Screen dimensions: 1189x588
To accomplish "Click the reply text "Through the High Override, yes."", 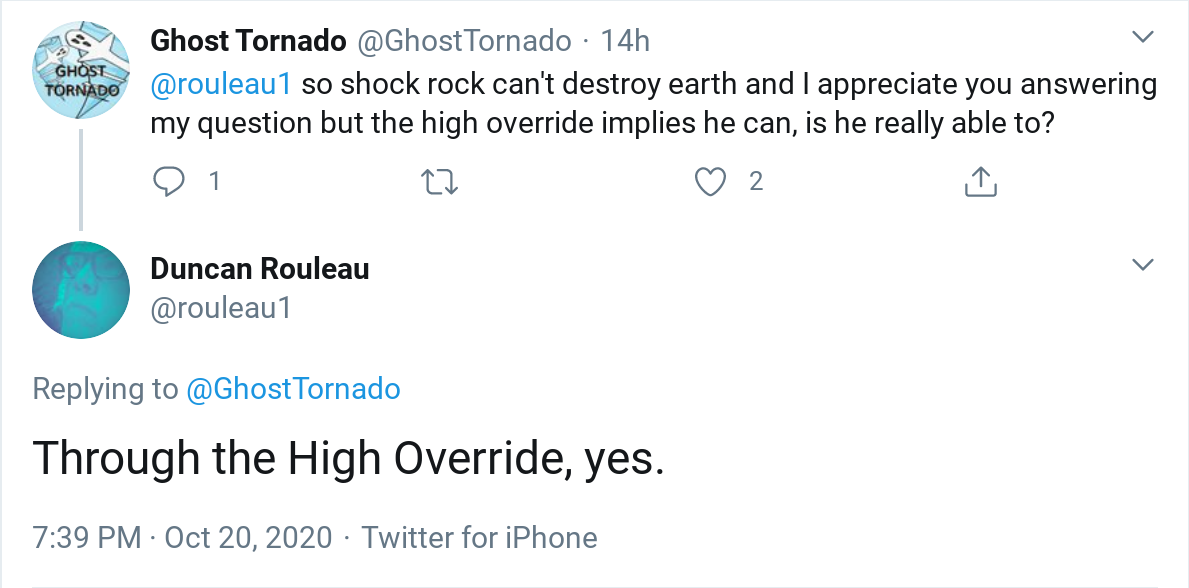I will click(348, 459).
